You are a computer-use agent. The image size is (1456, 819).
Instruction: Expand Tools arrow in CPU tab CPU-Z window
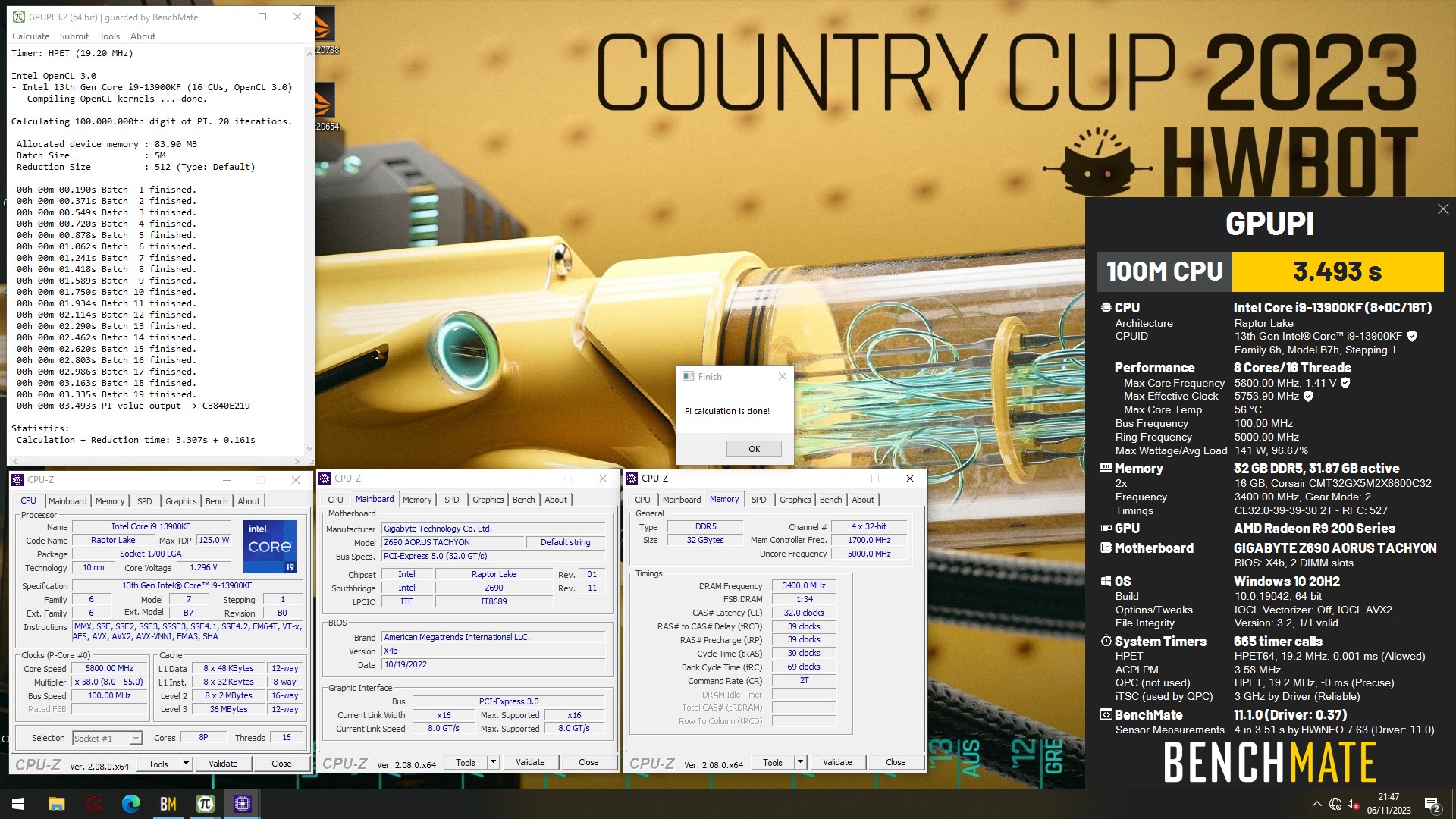point(186,764)
